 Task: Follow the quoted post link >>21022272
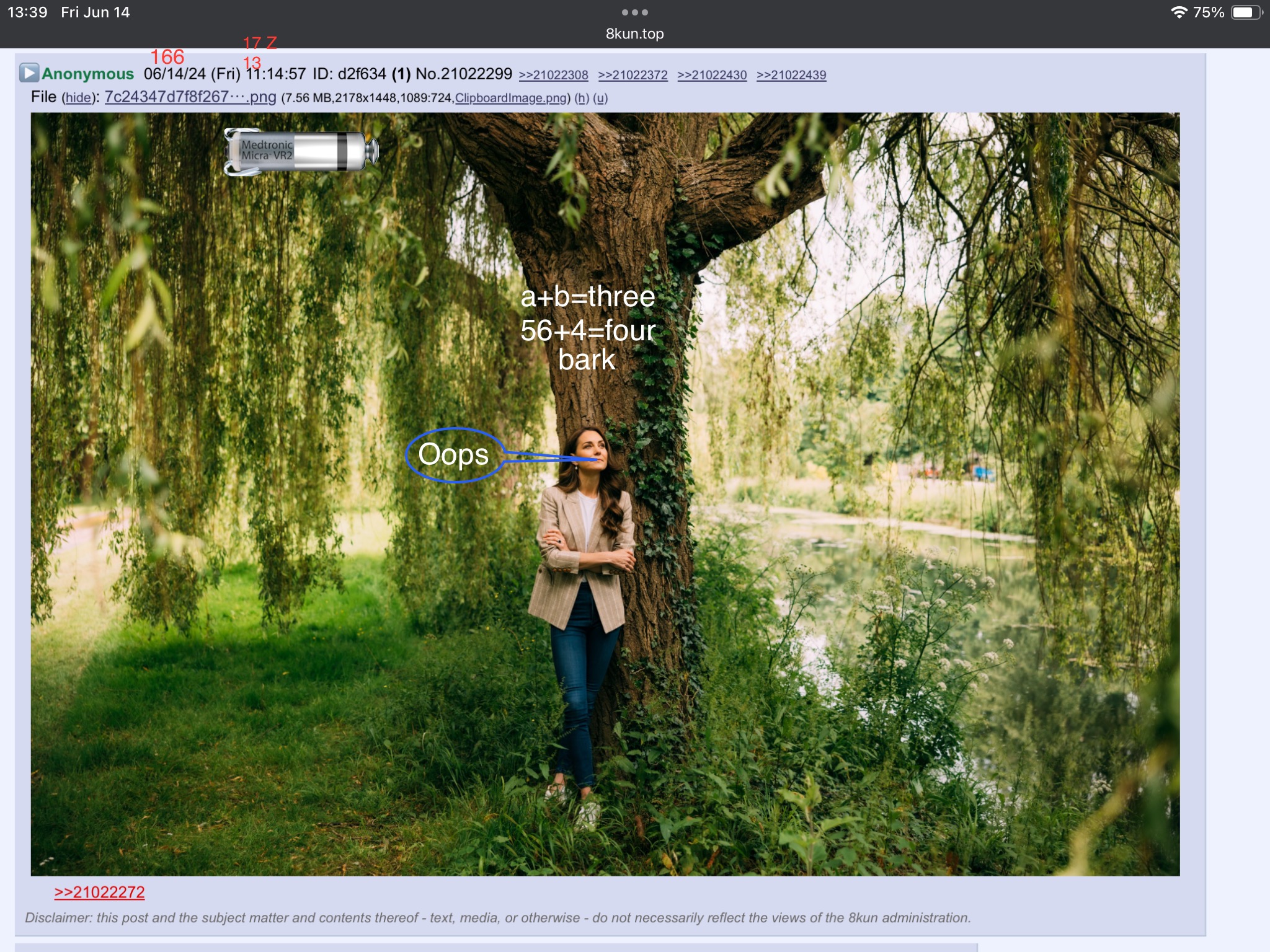99,892
